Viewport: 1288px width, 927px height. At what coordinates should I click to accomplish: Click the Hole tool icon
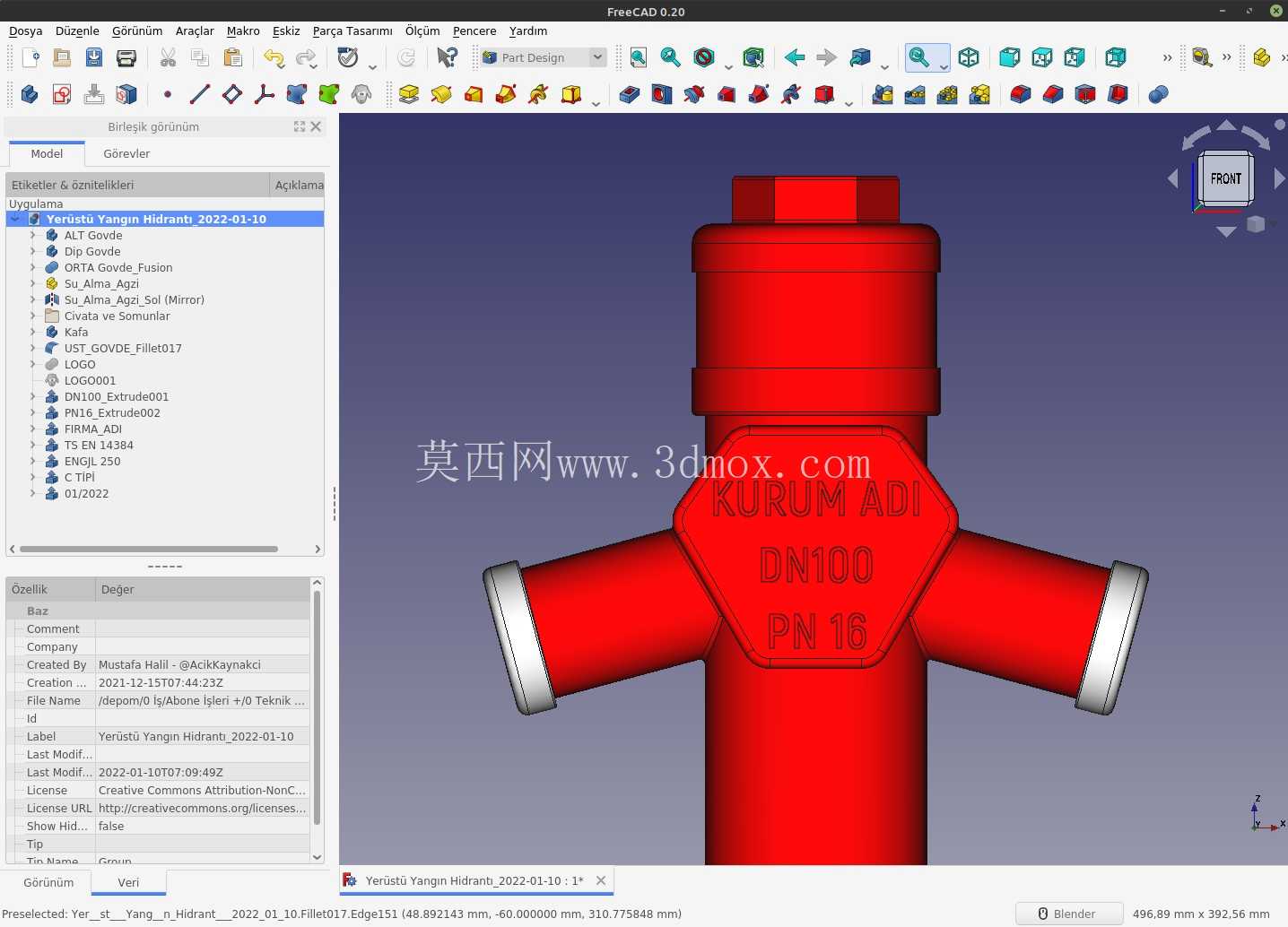(x=662, y=94)
